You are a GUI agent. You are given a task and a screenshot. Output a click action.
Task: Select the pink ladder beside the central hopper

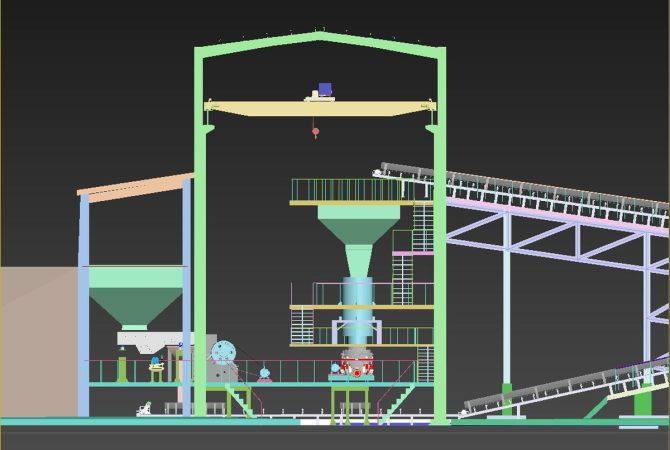click(404, 280)
